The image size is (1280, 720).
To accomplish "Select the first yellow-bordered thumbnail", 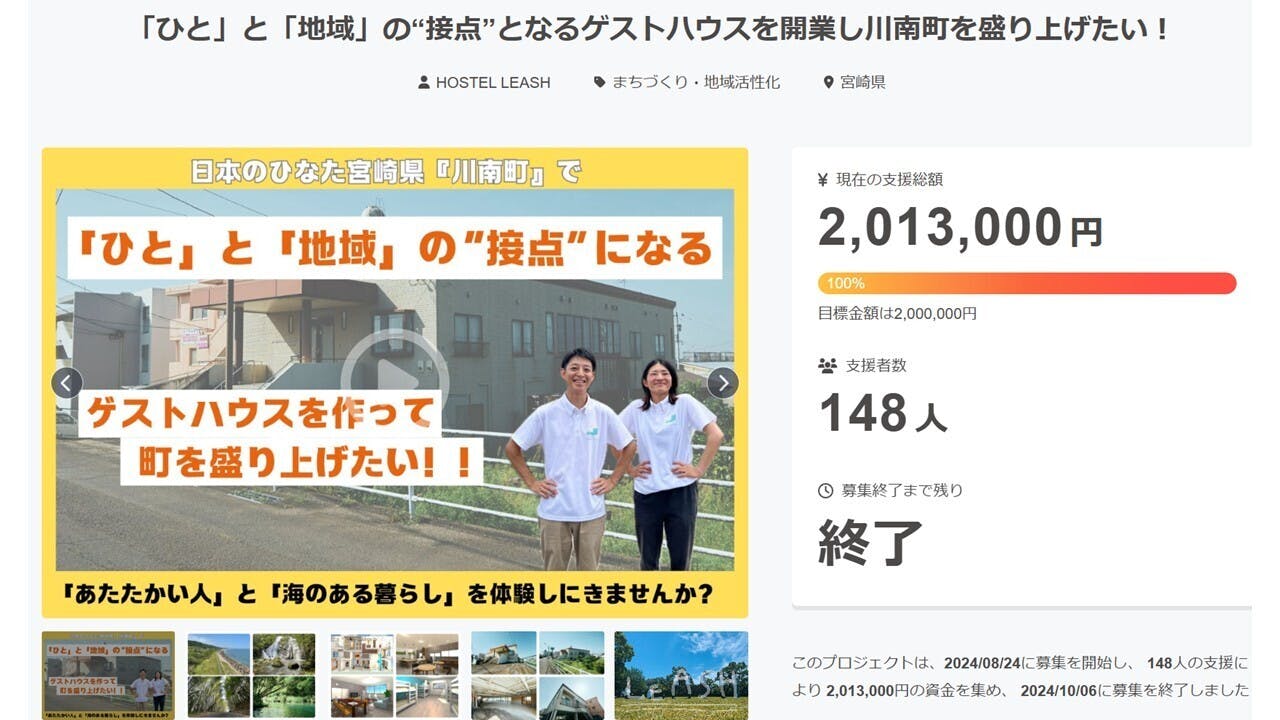I will tap(108, 675).
